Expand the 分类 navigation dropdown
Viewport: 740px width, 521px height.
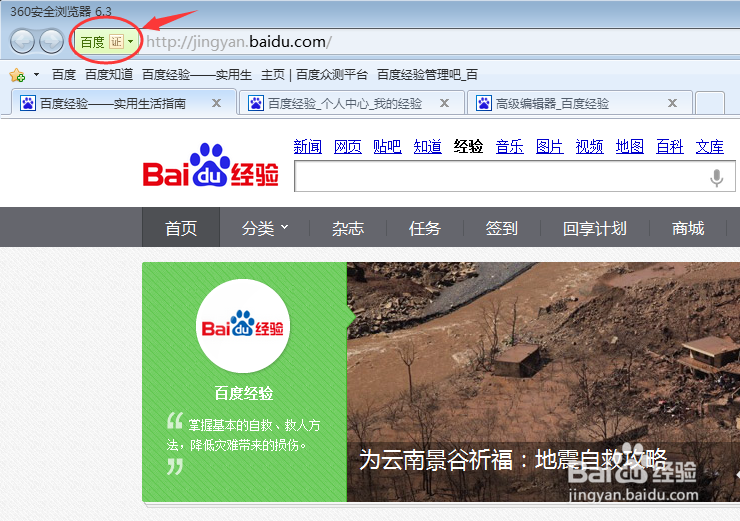(265, 228)
